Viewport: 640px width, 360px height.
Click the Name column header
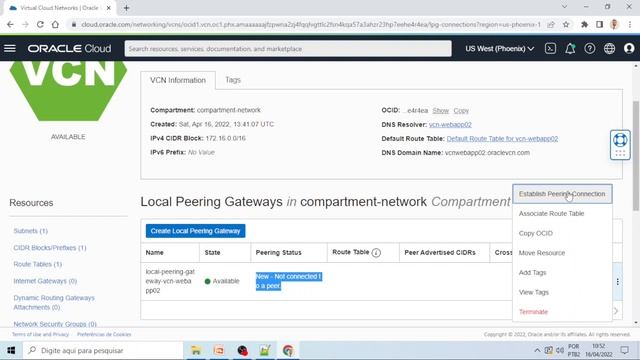point(155,253)
